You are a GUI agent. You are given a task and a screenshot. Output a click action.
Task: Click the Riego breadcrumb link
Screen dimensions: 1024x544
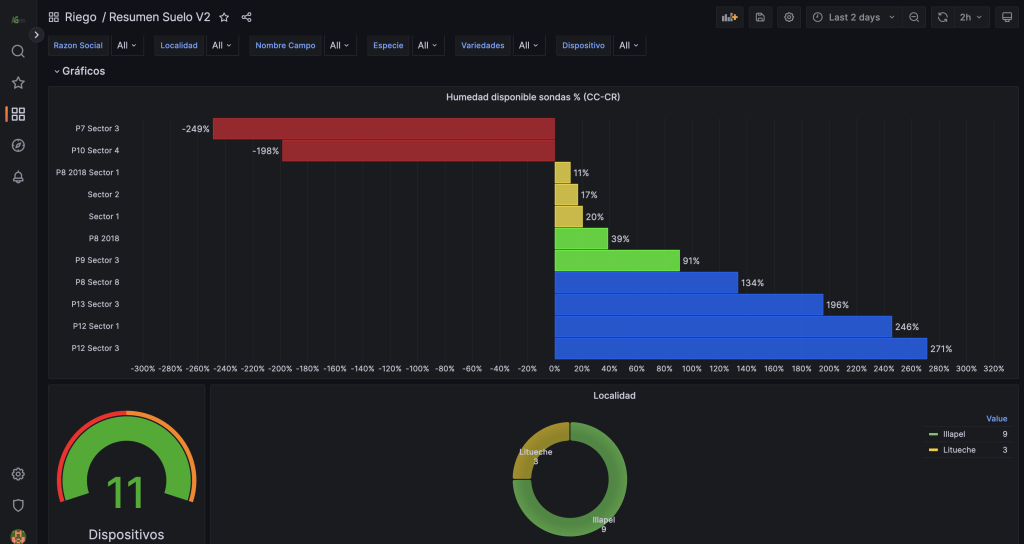click(x=80, y=17)
